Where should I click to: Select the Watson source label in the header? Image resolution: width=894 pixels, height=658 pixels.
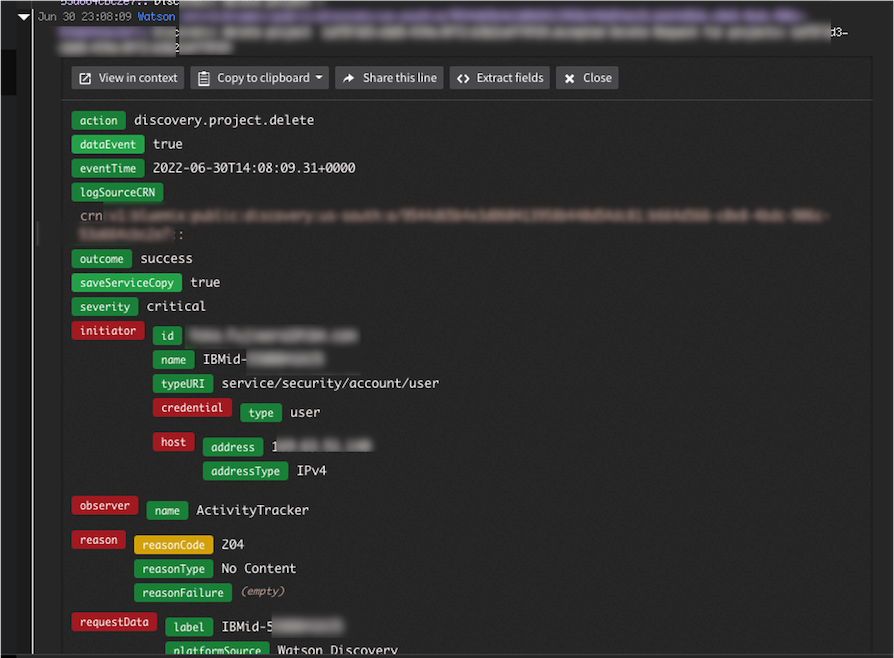156,16
